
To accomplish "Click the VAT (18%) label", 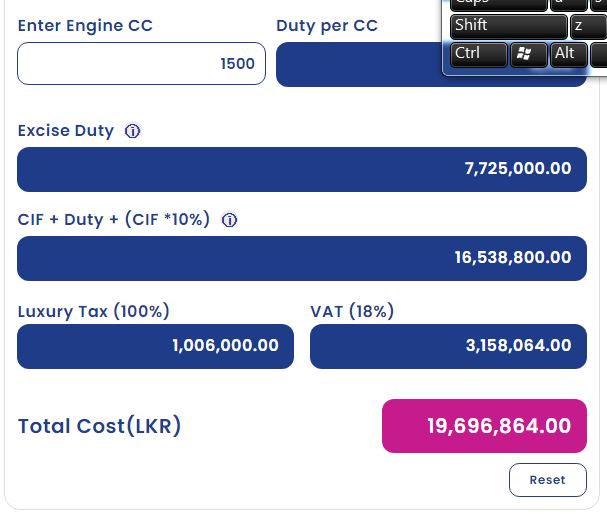I will coord(352,311).
